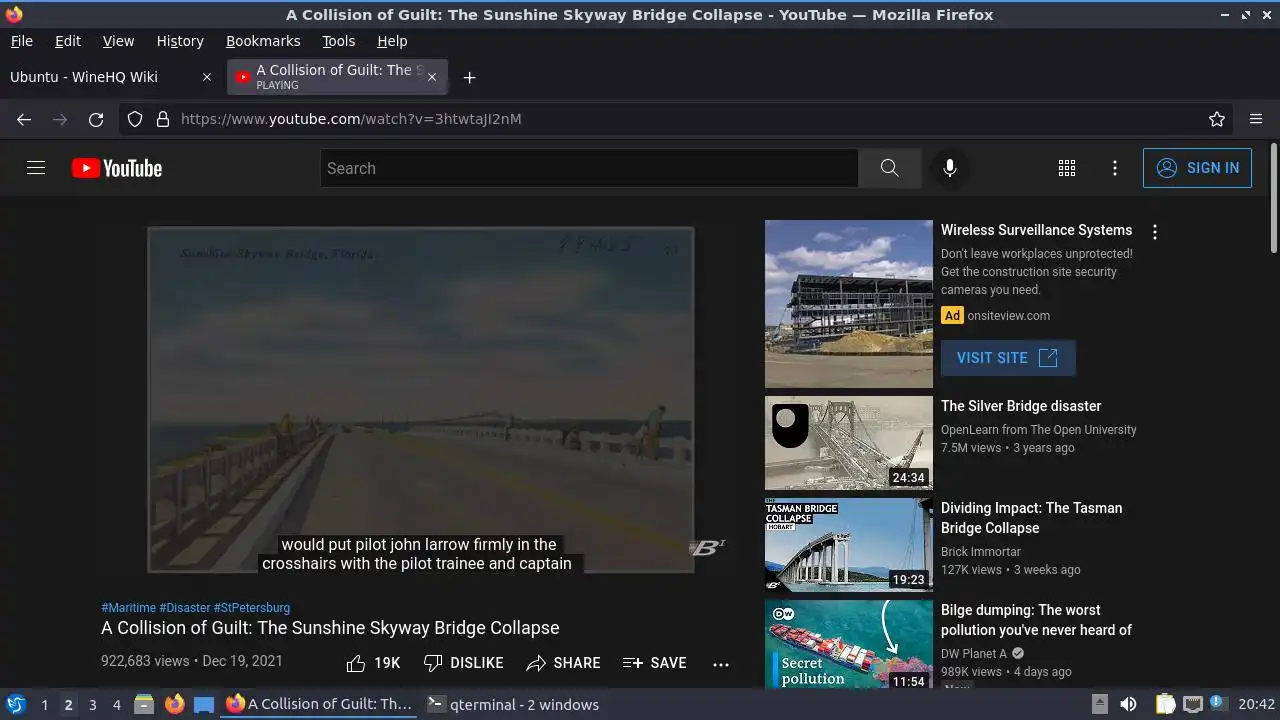The image size is (1280, 720).
Task: Switch to workspace 3
Action: (x=92, y=704)
